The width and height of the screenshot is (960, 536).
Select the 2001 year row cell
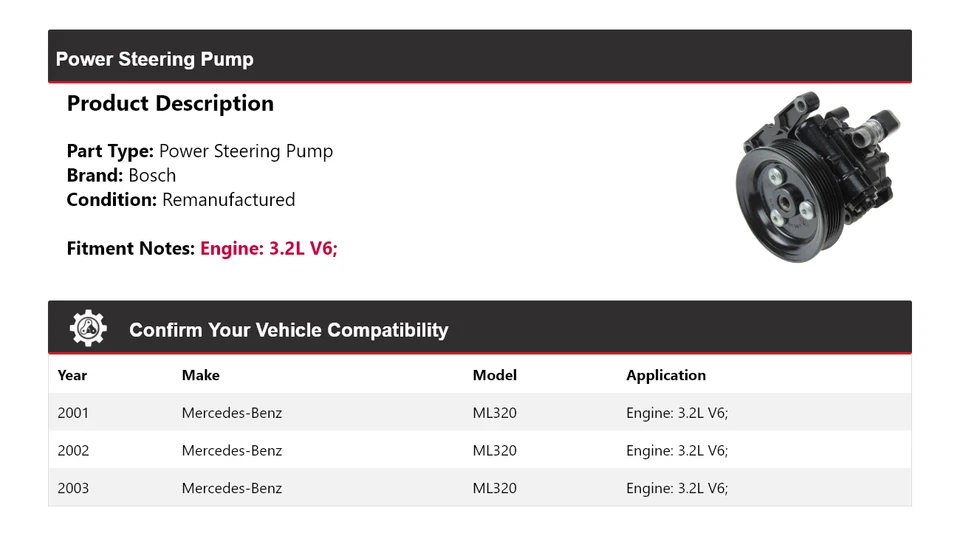(73, 412)
